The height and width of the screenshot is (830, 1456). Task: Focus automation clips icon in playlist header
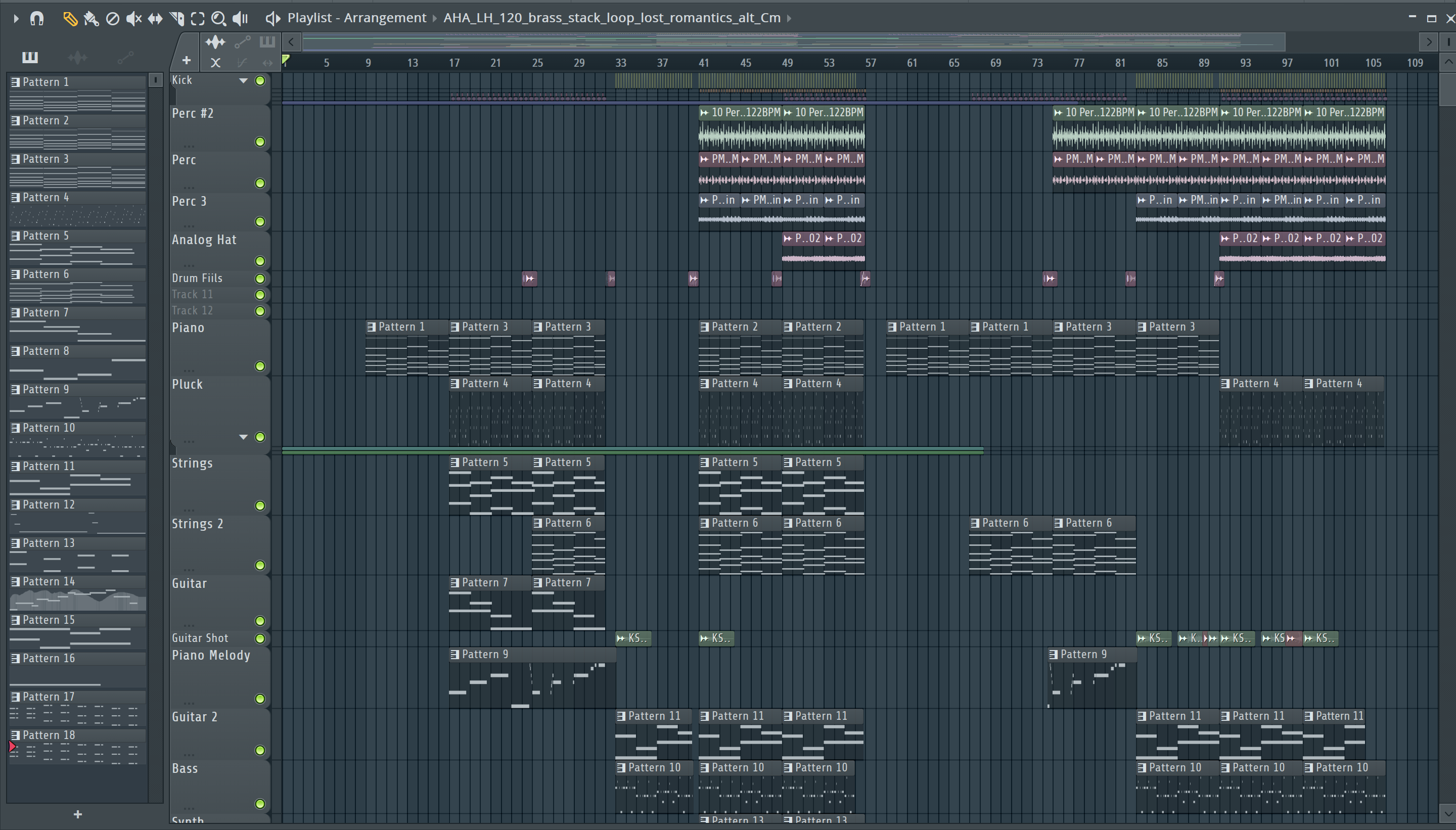point(242,42)
